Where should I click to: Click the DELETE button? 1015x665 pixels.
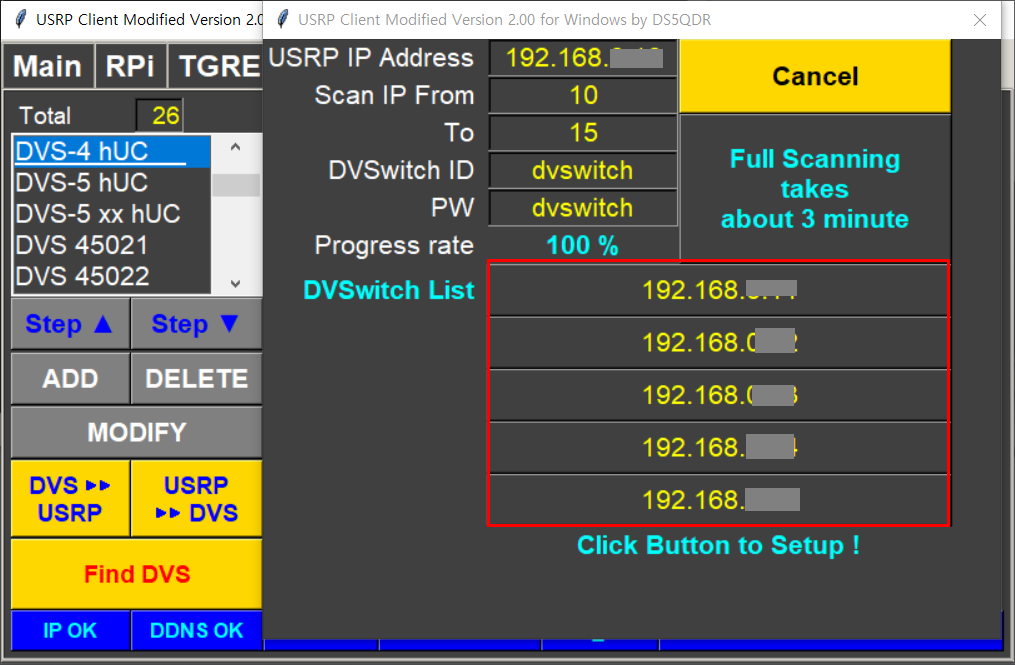click(x=196, y=378)
